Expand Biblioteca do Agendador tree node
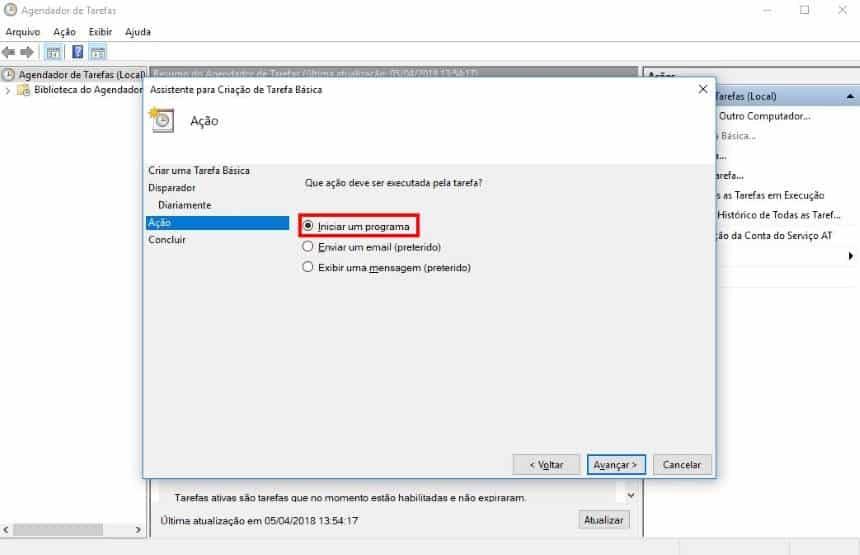Image resolution: width=860 pixels, height=555 pixels. tap(8, 90)
